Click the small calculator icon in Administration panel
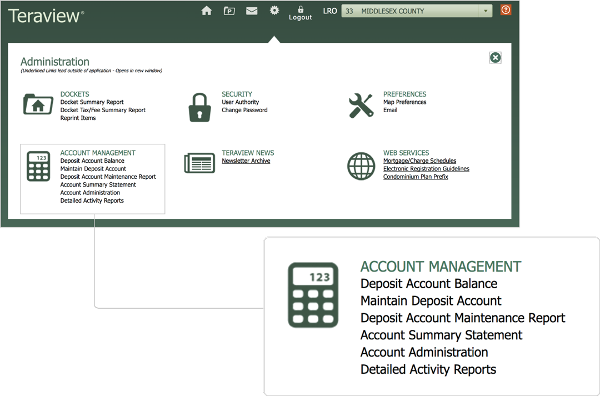 pyautogui.click(x=38, y=166)
